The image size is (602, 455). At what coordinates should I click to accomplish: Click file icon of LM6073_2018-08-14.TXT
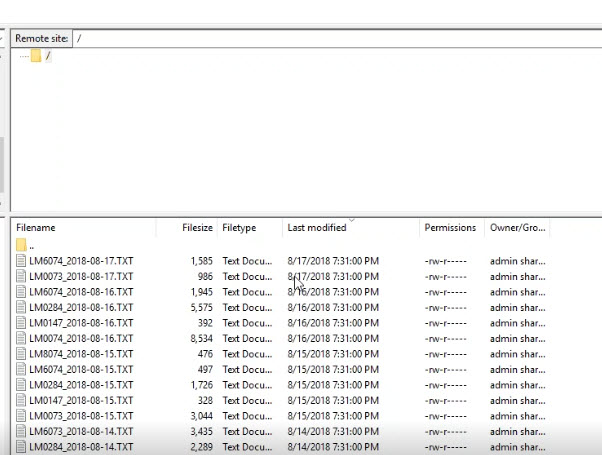[x=22, y=431]
